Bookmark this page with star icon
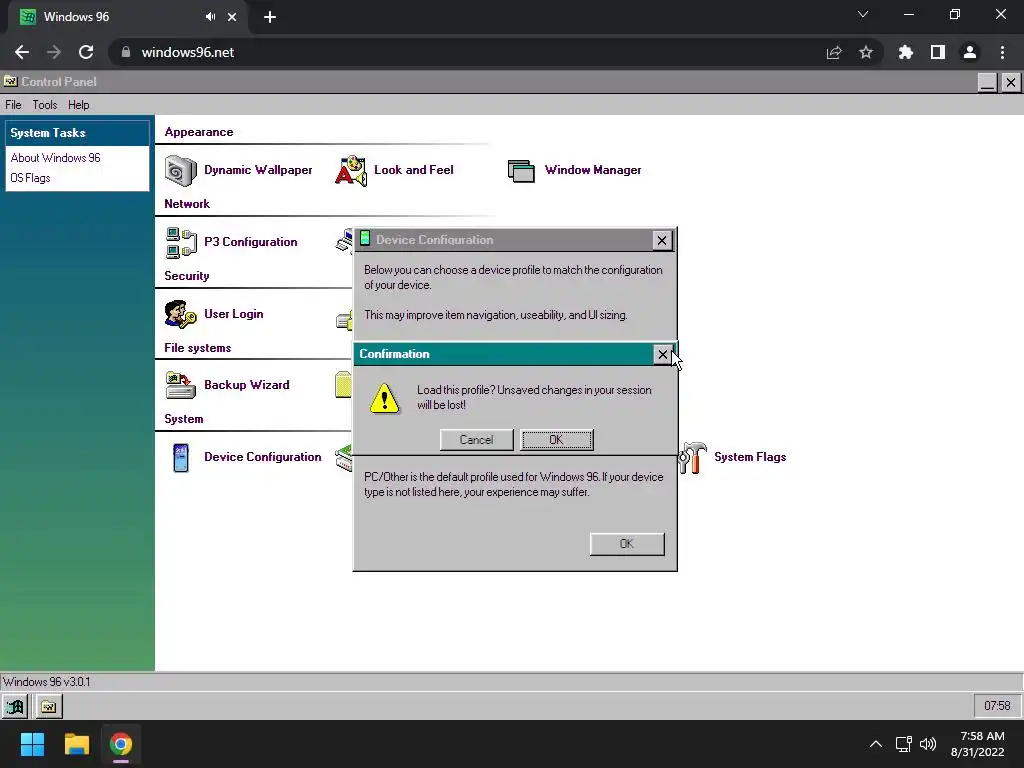 click(x=866, y=52)
